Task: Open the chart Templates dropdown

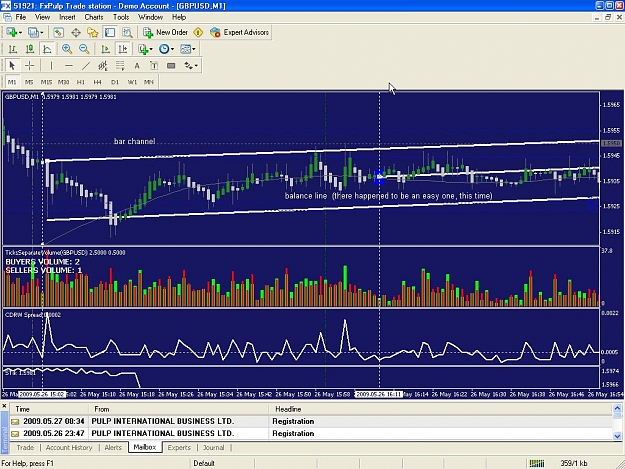Action: click(188, 49)
